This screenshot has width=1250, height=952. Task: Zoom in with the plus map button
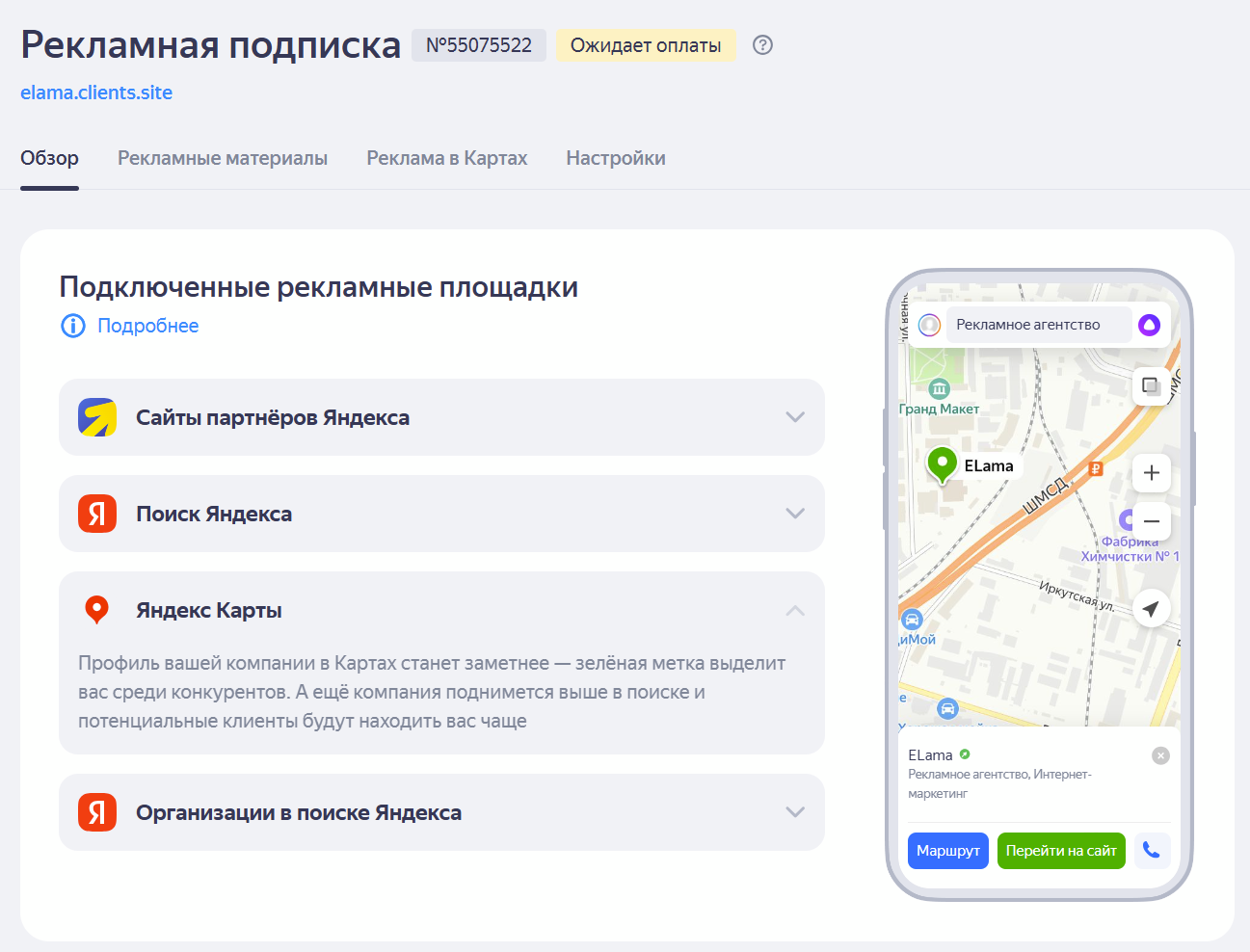1151,473
